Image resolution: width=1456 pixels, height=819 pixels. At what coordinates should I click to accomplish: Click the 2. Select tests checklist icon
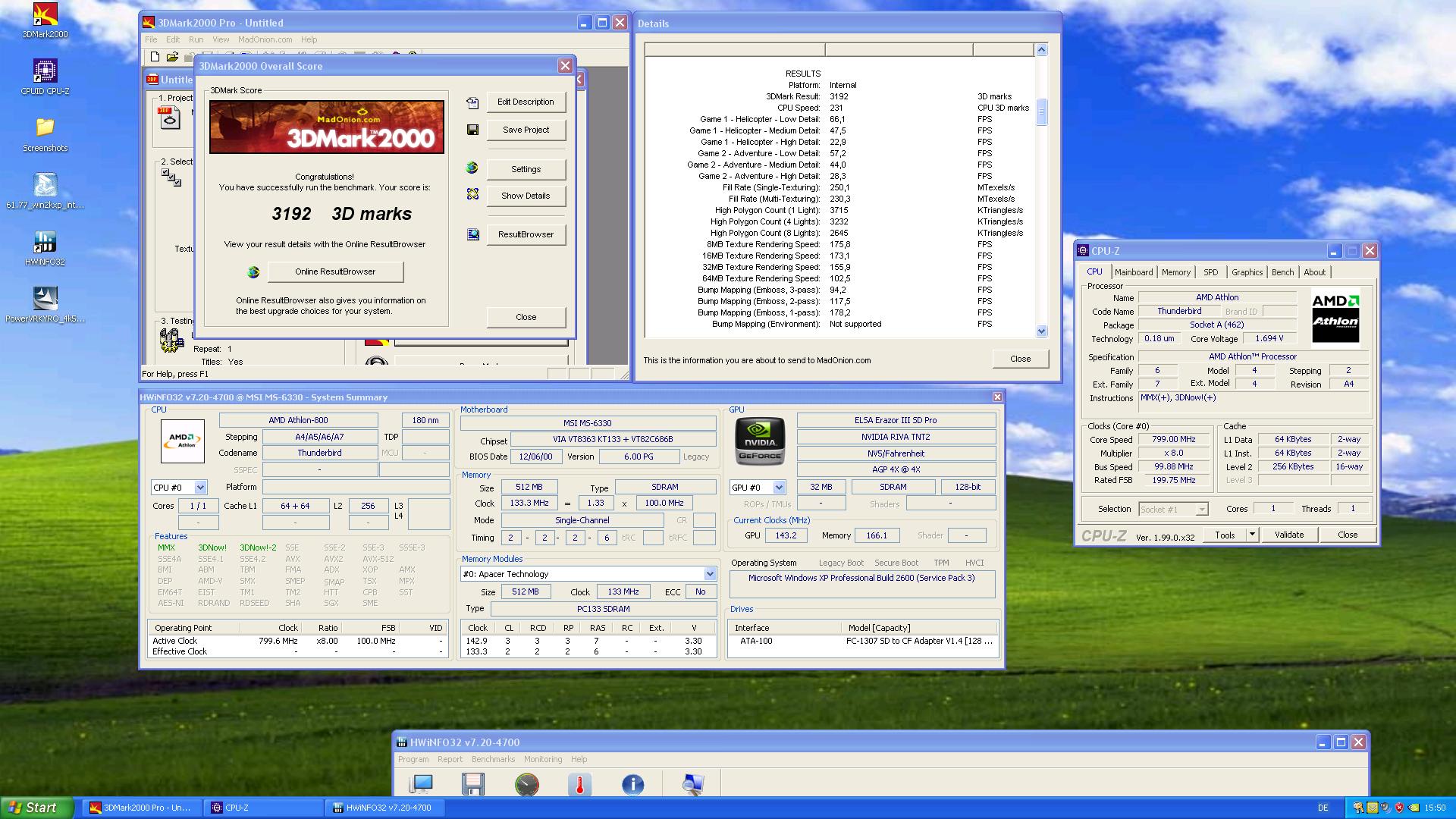171,177
